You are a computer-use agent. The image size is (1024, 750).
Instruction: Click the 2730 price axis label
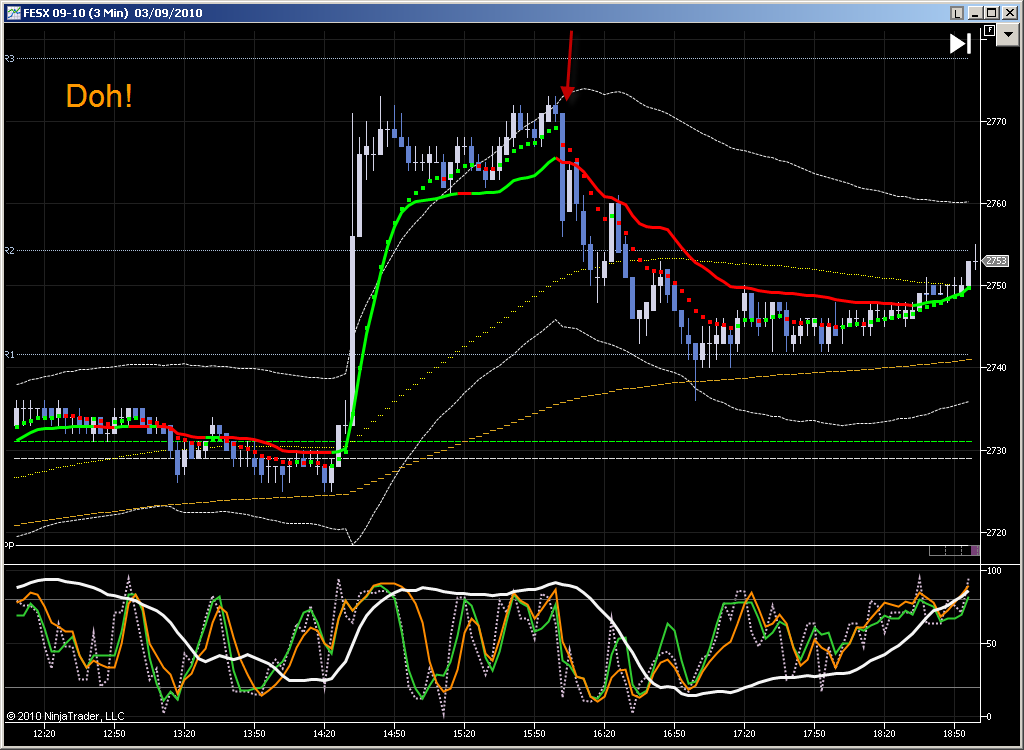pyautogui.click(x=996, y=450)
